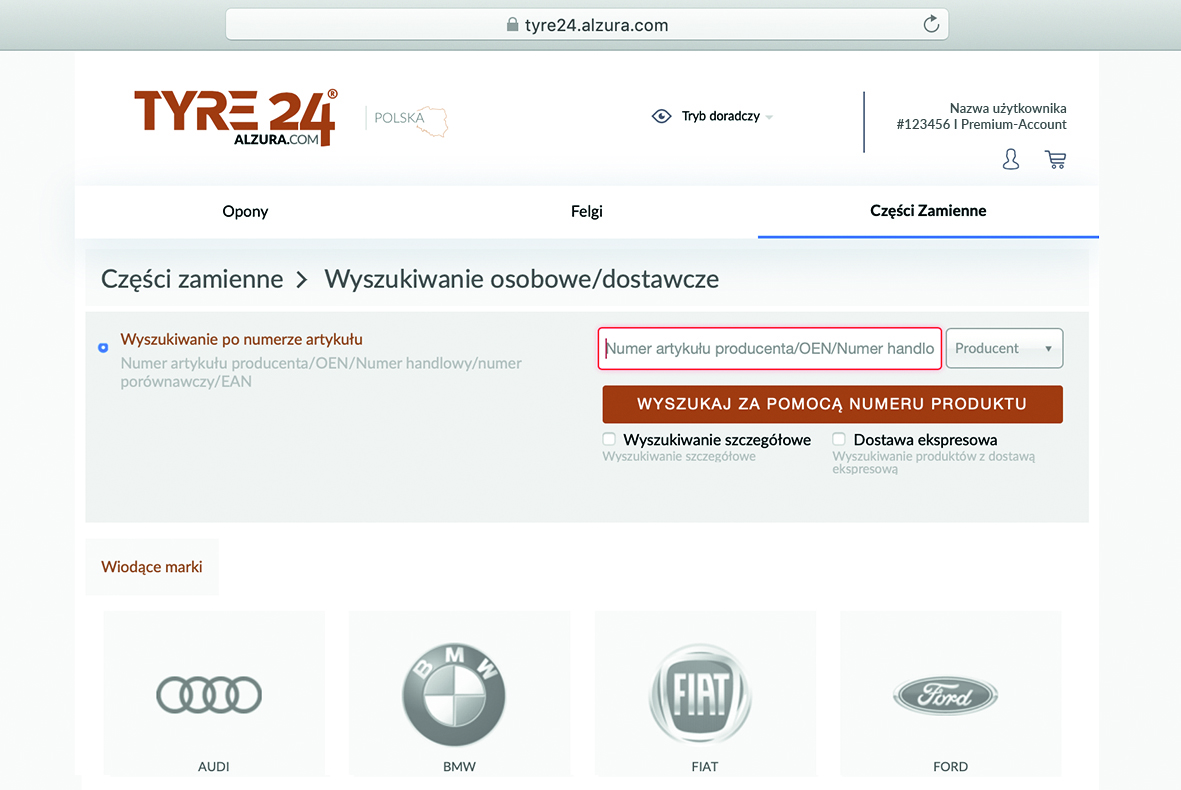Switch to the Opony tab
The height and width of the screenshot is (790, 1181).
[x=245, y=212]
